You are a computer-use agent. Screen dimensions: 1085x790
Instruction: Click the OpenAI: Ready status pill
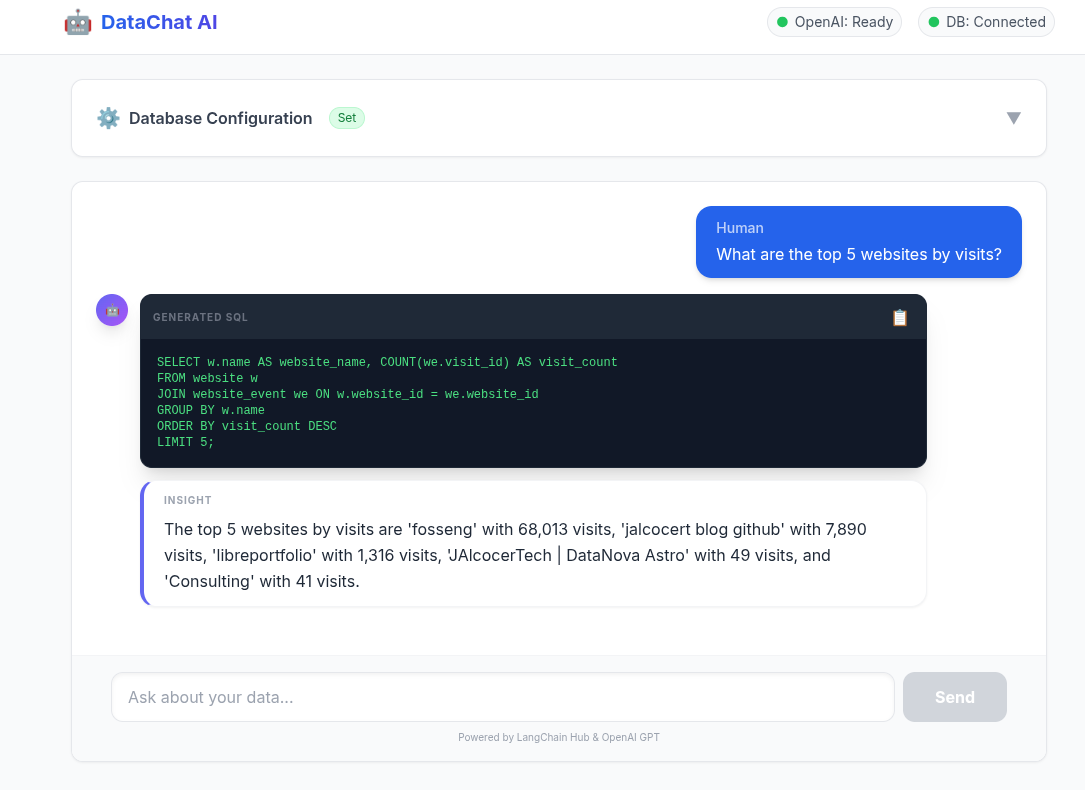(834, 22)
